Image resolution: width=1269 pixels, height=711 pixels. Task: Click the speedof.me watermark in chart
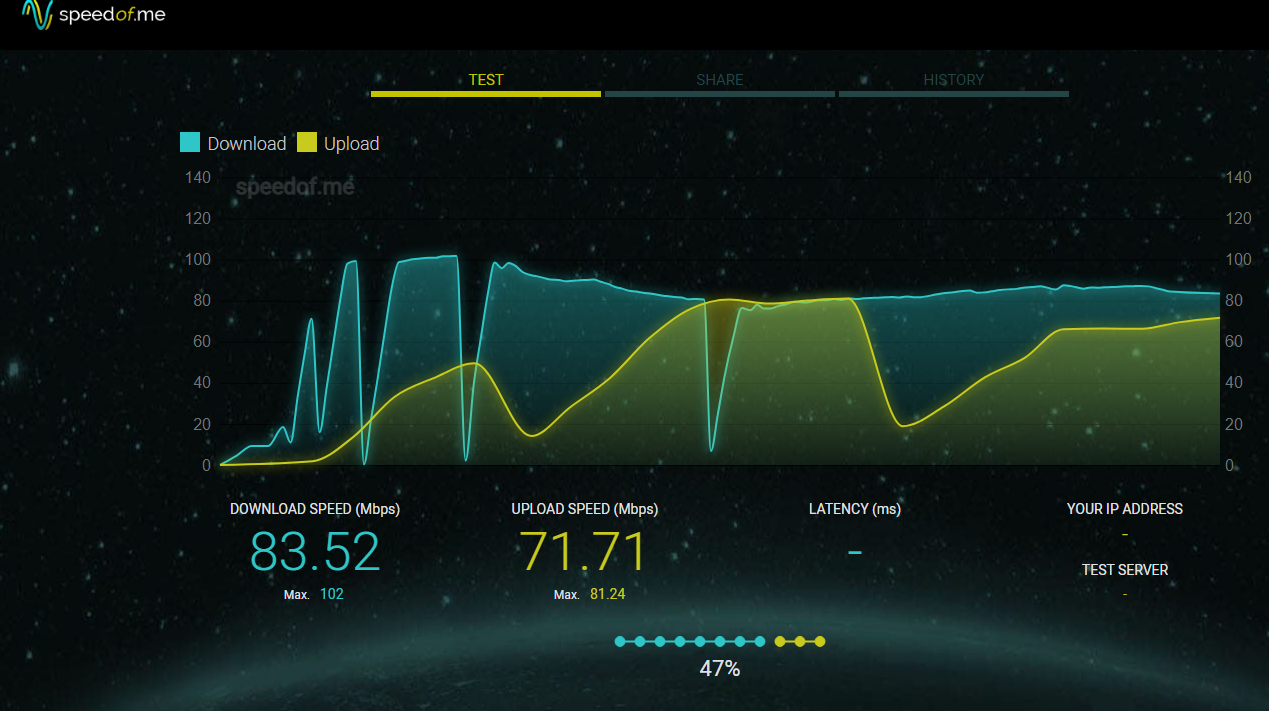tap(294, 186)
